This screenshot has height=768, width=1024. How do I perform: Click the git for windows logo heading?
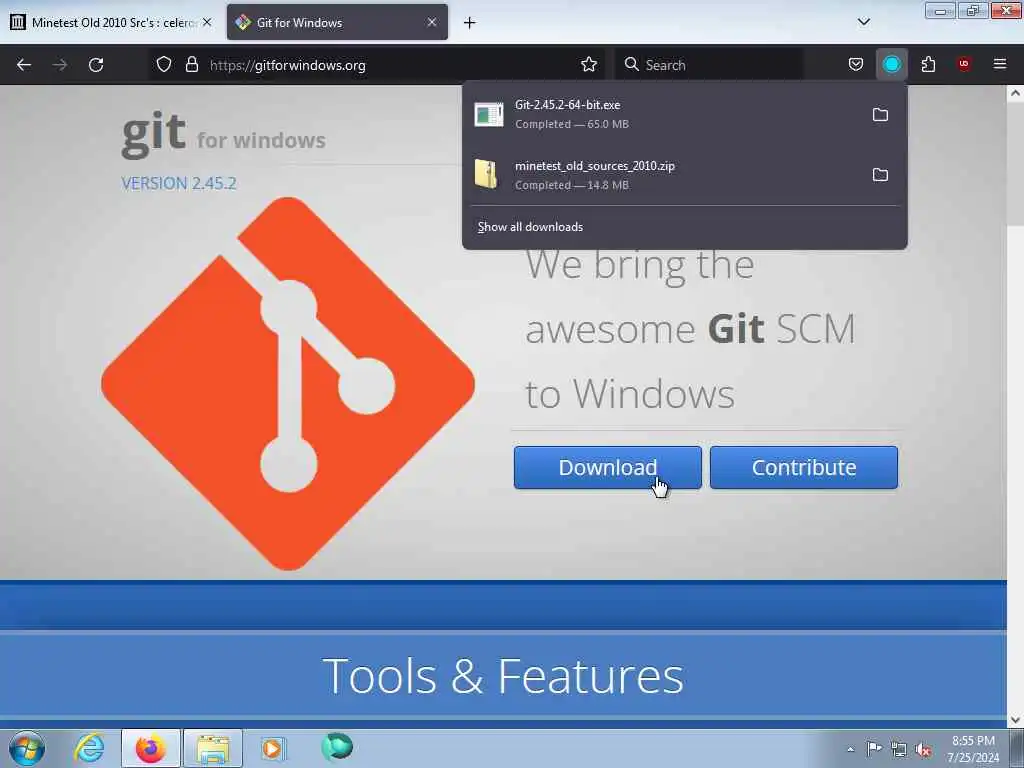223,134
